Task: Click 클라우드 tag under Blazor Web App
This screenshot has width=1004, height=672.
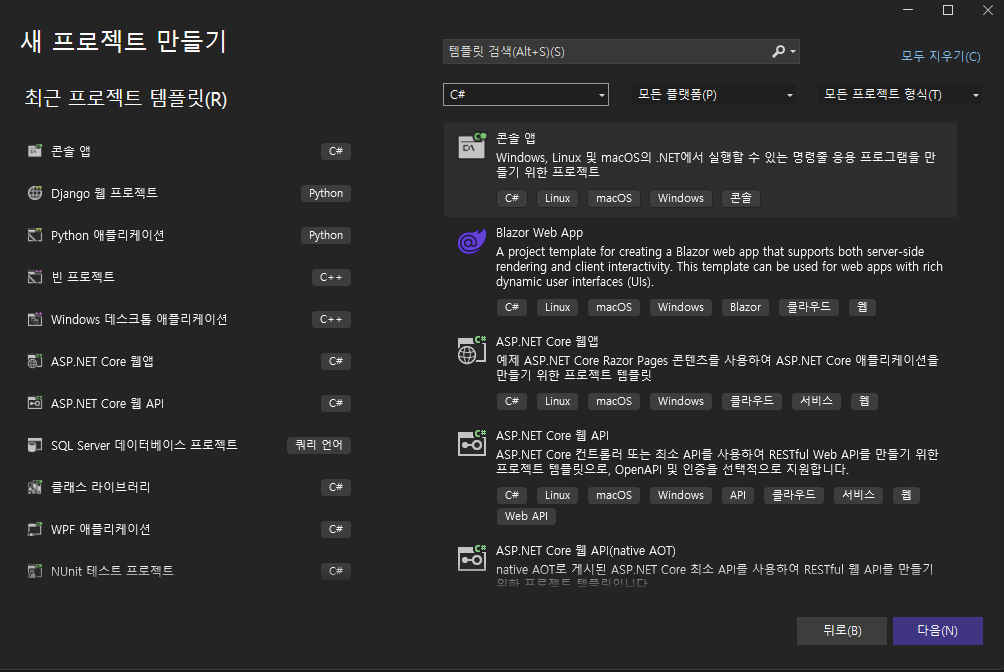Action: click(809, 307)
